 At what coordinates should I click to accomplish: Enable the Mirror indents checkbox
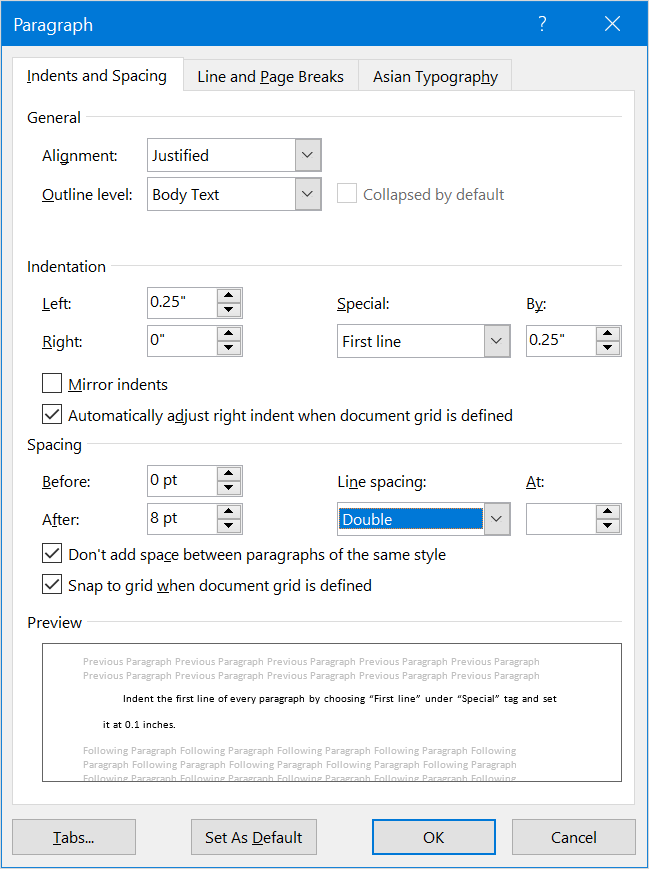pyautogui.click(x=52, y=384)
